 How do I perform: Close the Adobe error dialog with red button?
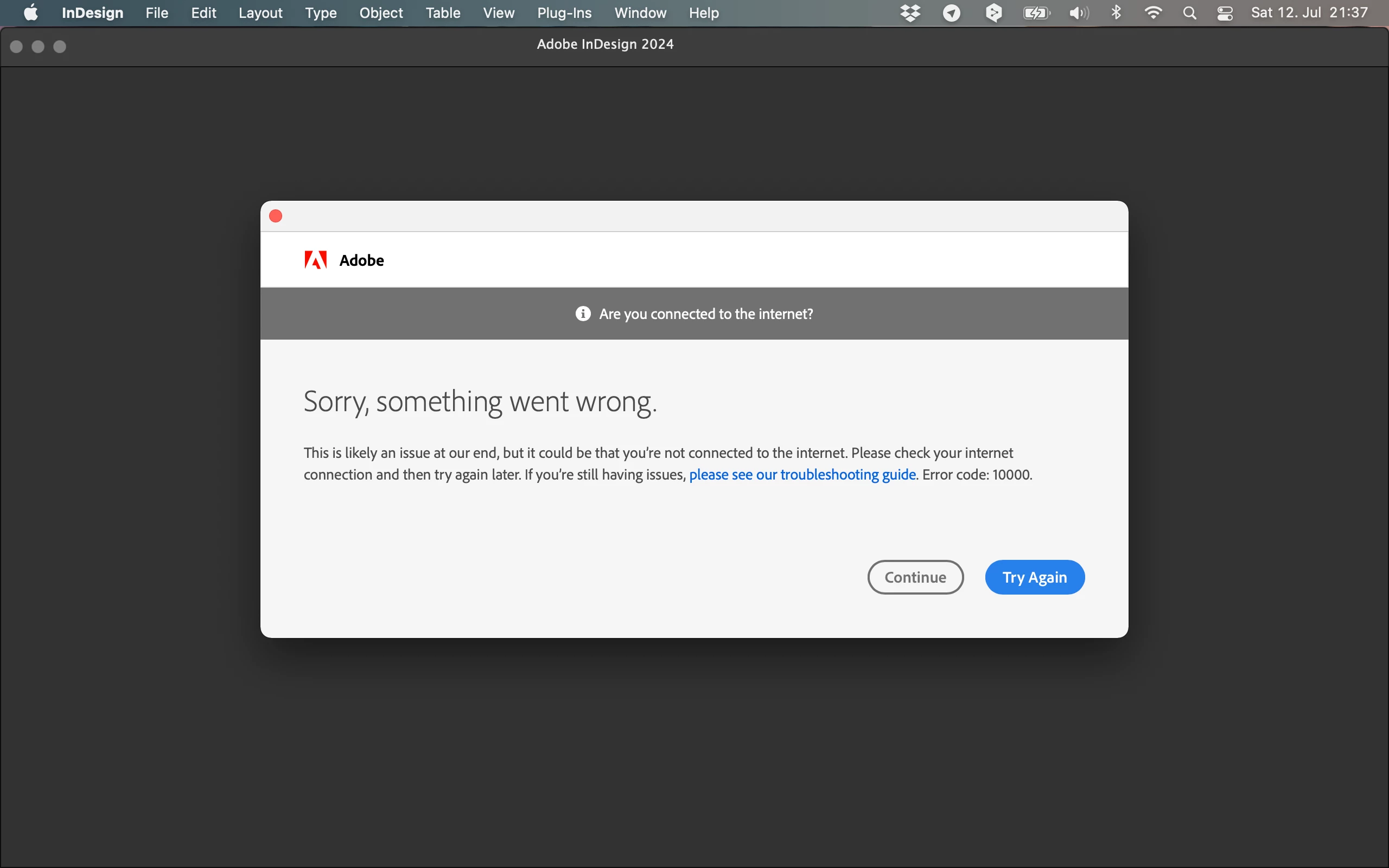coord(276,216)
